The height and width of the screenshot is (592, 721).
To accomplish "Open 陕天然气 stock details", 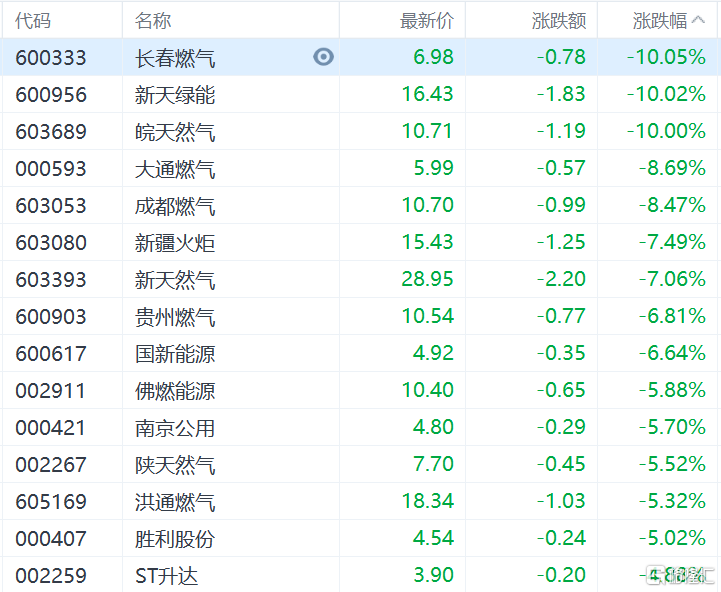I will click(x=175, y=465).
